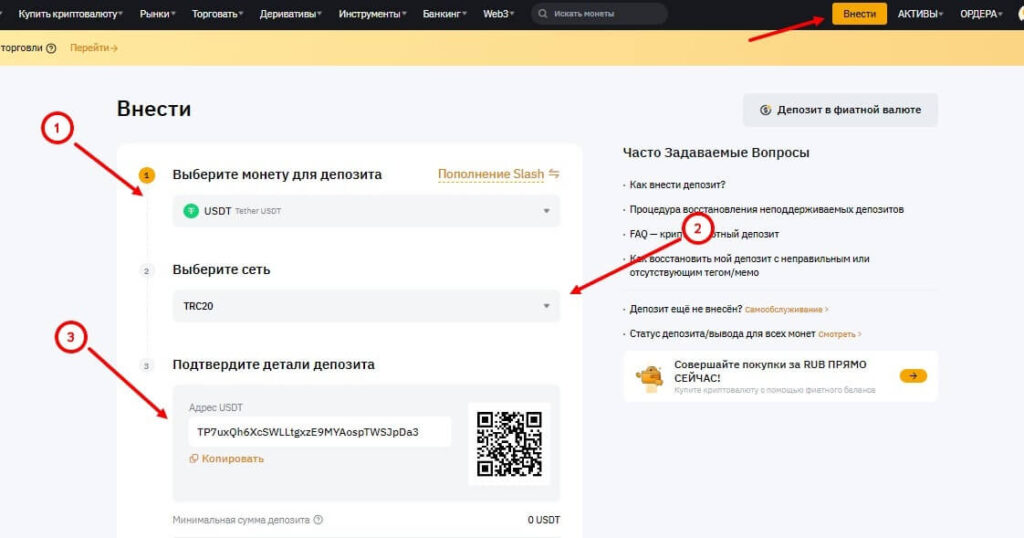Click the yellow arrow on RUB banner
Viewport: 1024px width, 538px height.
point(912,376)
